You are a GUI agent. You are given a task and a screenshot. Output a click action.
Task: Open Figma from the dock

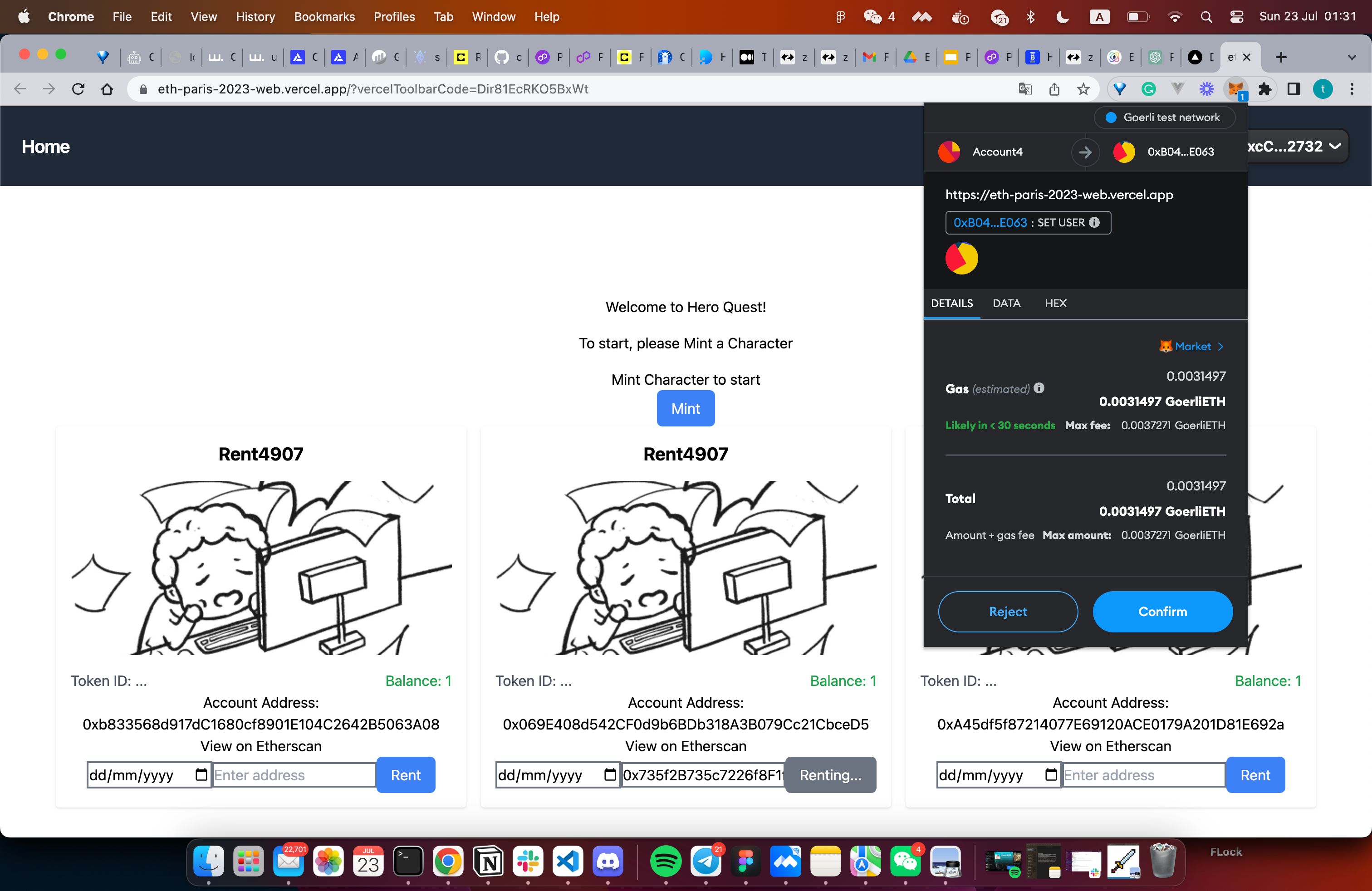click(745, 862)
